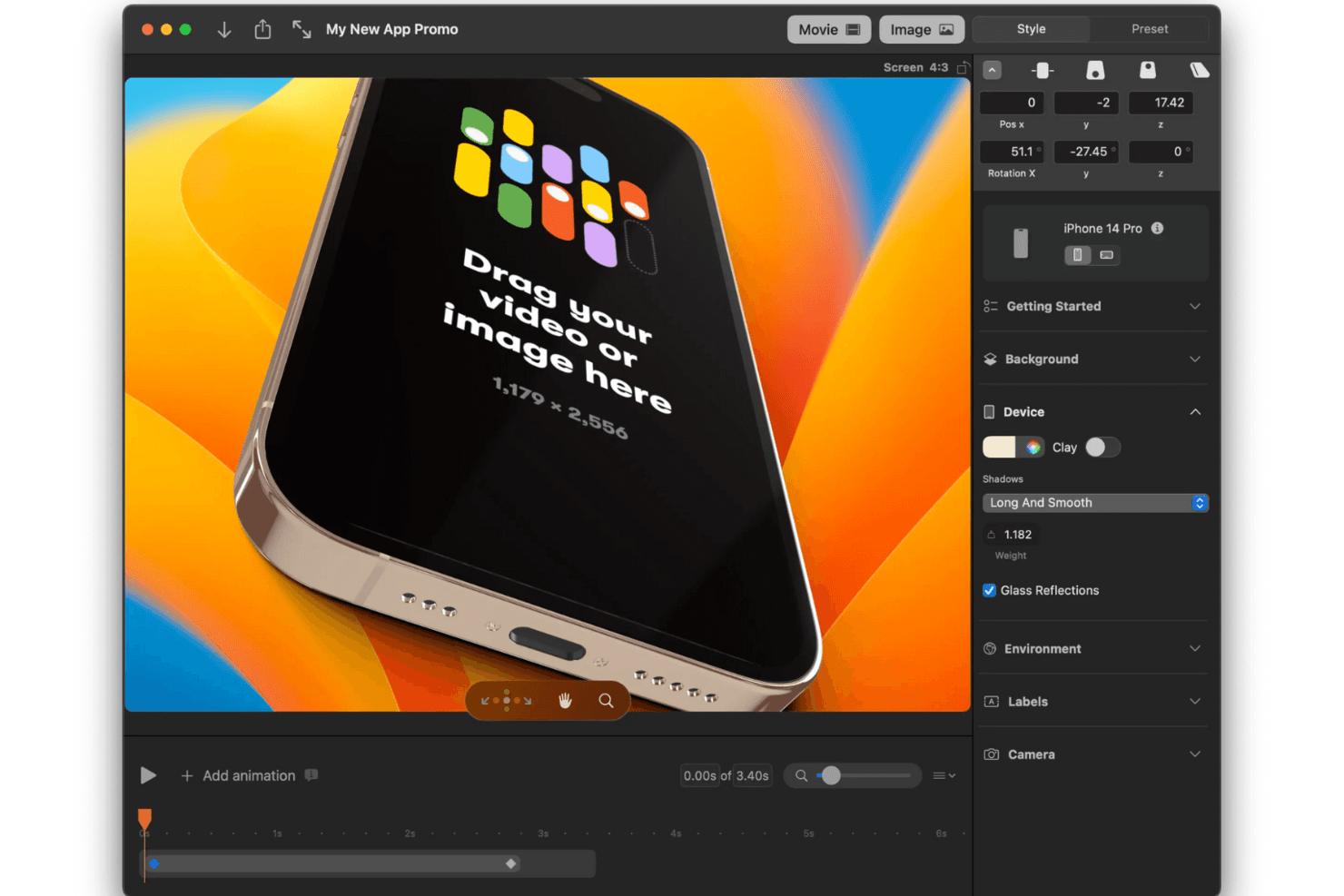
Task: Switch device to landscape orientation
Action: [x=1106, y=255]
